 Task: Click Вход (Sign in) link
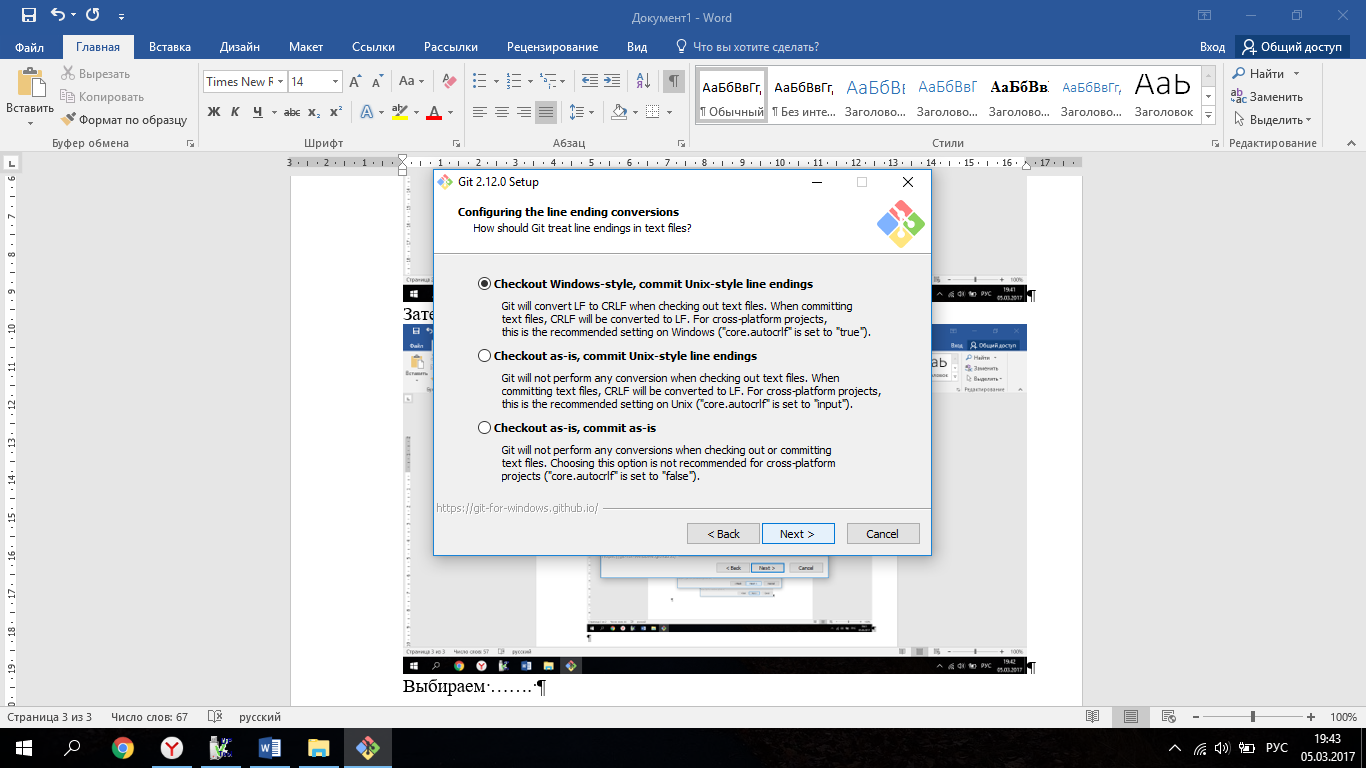[1212, 47]
